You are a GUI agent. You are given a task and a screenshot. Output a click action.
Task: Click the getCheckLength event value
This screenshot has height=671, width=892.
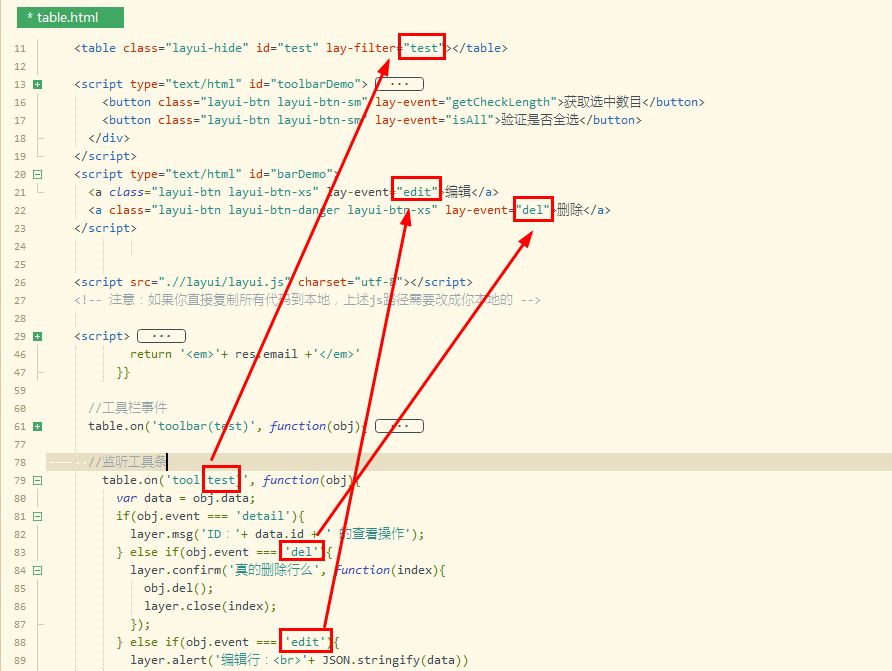(501, 102)
